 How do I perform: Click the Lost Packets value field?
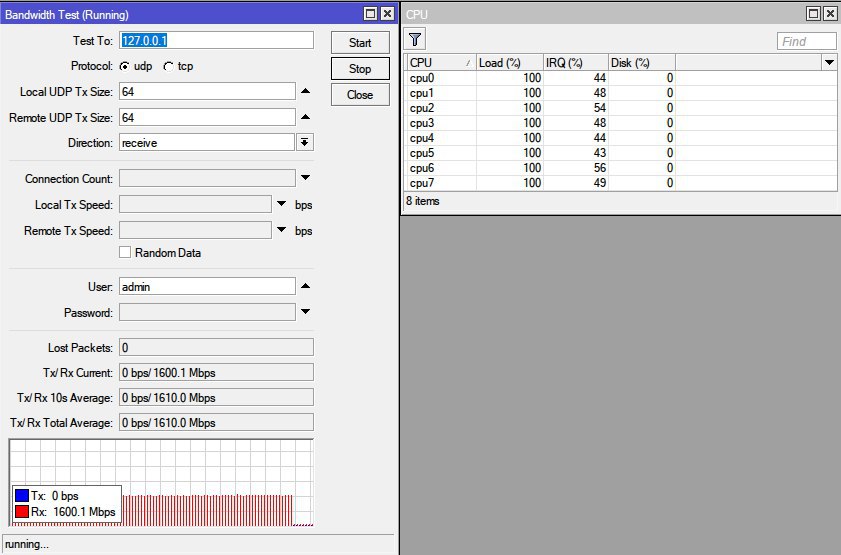tap(216, 347)
